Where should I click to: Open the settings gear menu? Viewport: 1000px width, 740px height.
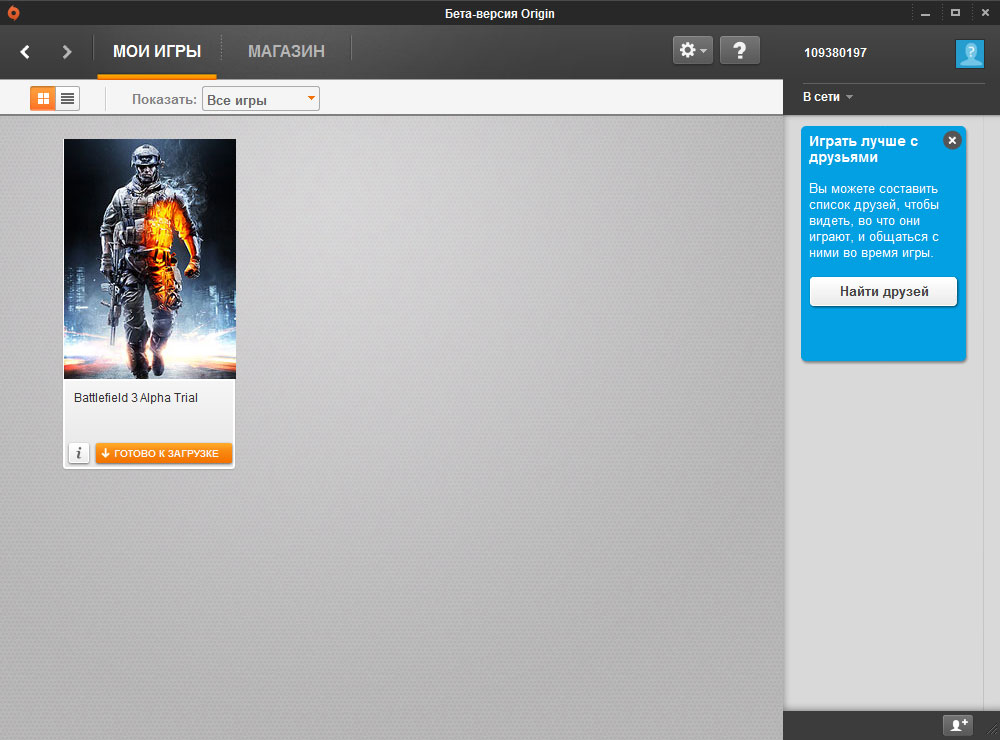692,51
